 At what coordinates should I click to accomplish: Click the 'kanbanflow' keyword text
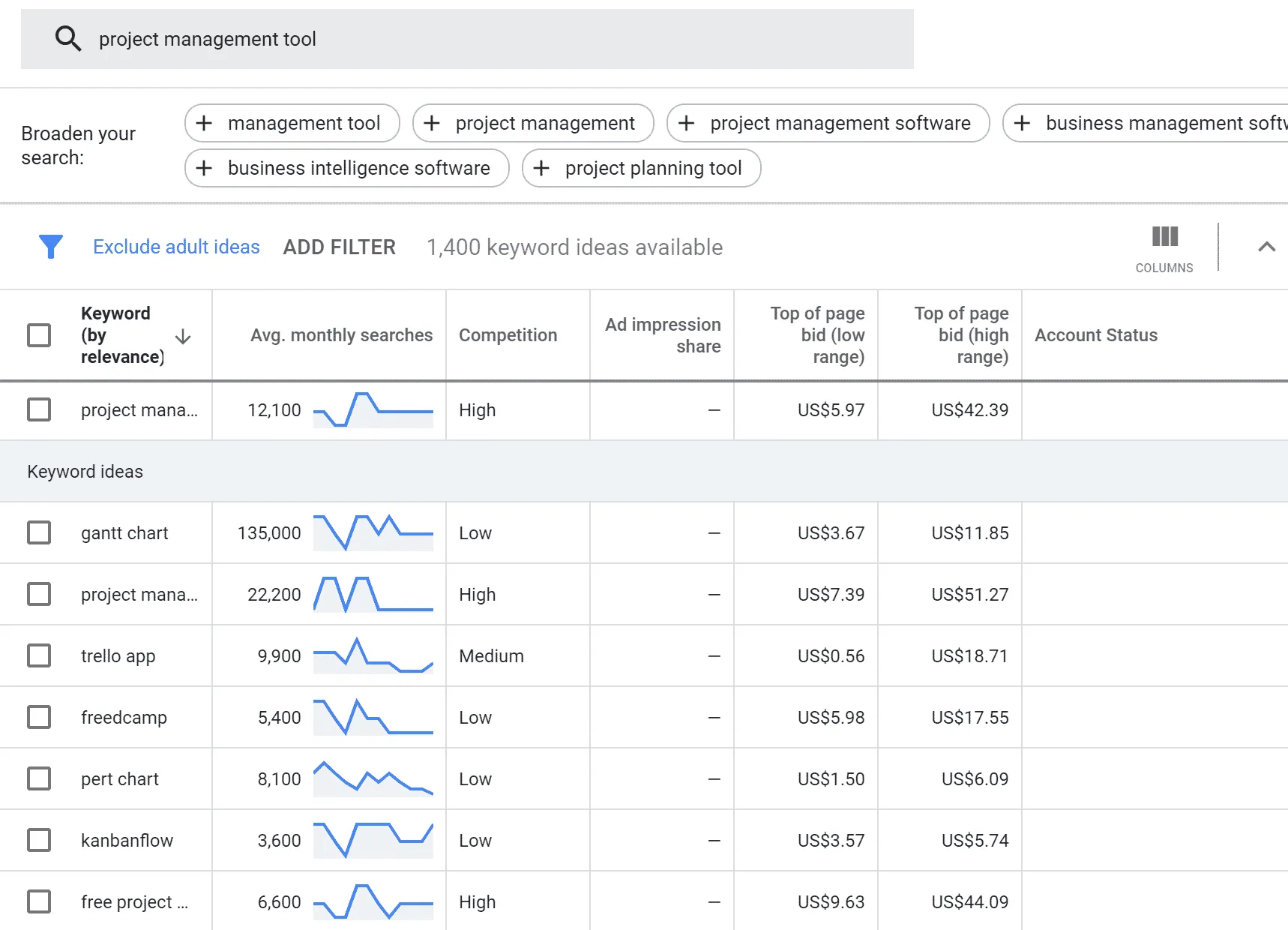point(127,840)
